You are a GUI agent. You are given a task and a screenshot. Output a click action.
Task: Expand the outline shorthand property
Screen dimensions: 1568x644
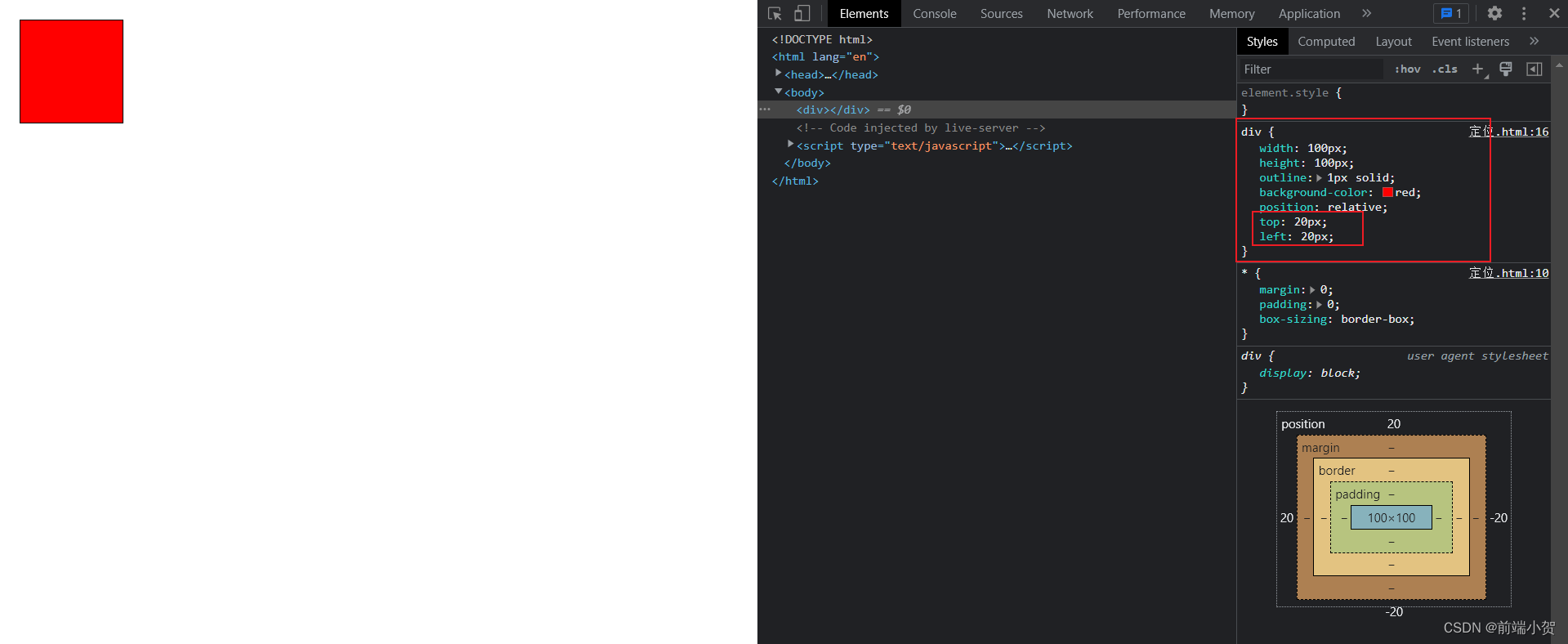coord(1319,178)
